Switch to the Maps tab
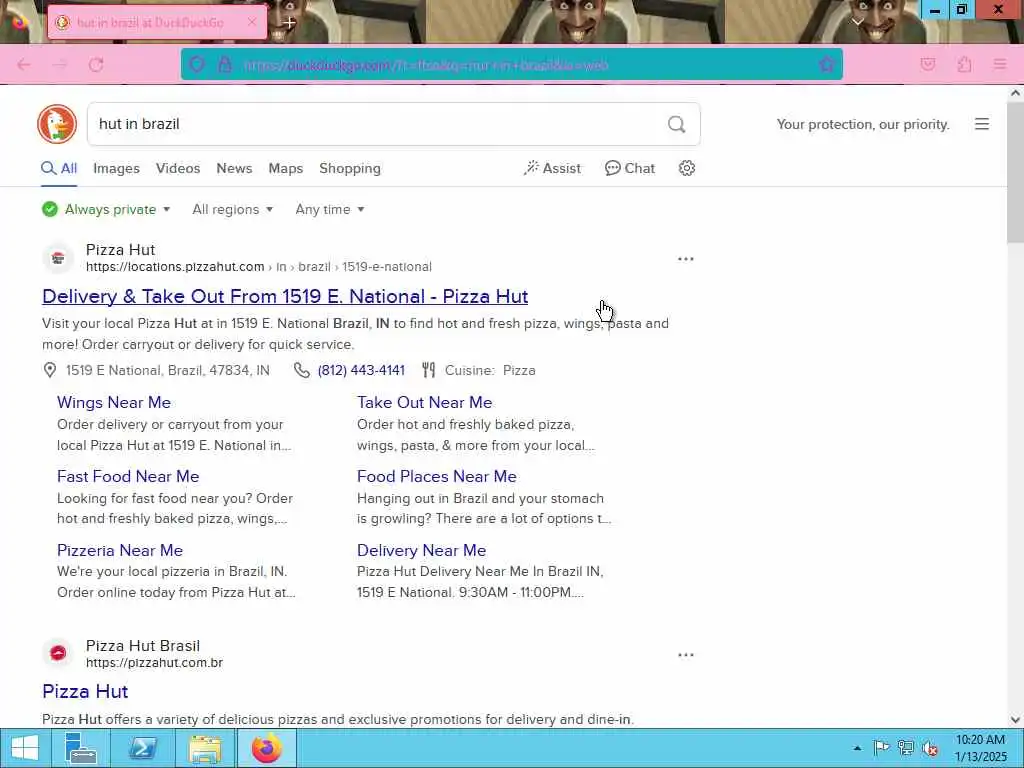 click(285, 168)
